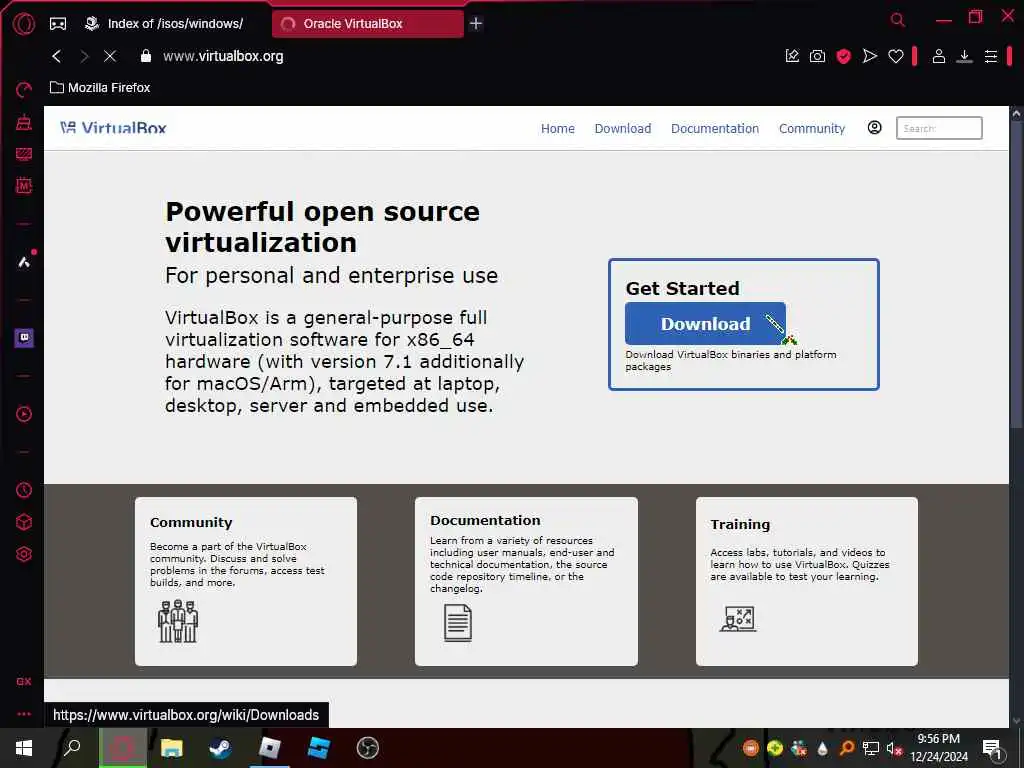Screen dimensions: 1024x768
Task: Take a snapshot with the camera icon
Action: [817, 56]
